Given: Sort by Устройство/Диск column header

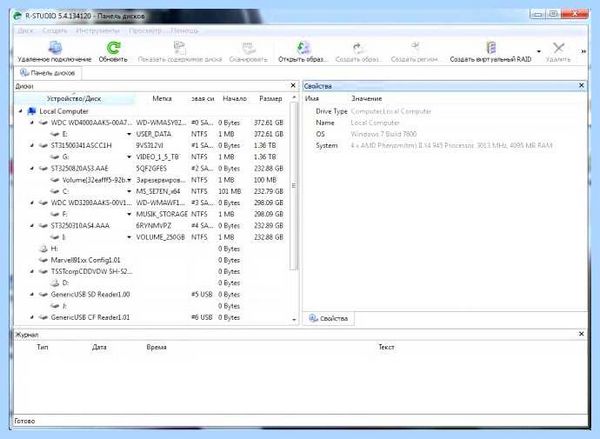Looking at the screenshot, I should coord(74,99).
